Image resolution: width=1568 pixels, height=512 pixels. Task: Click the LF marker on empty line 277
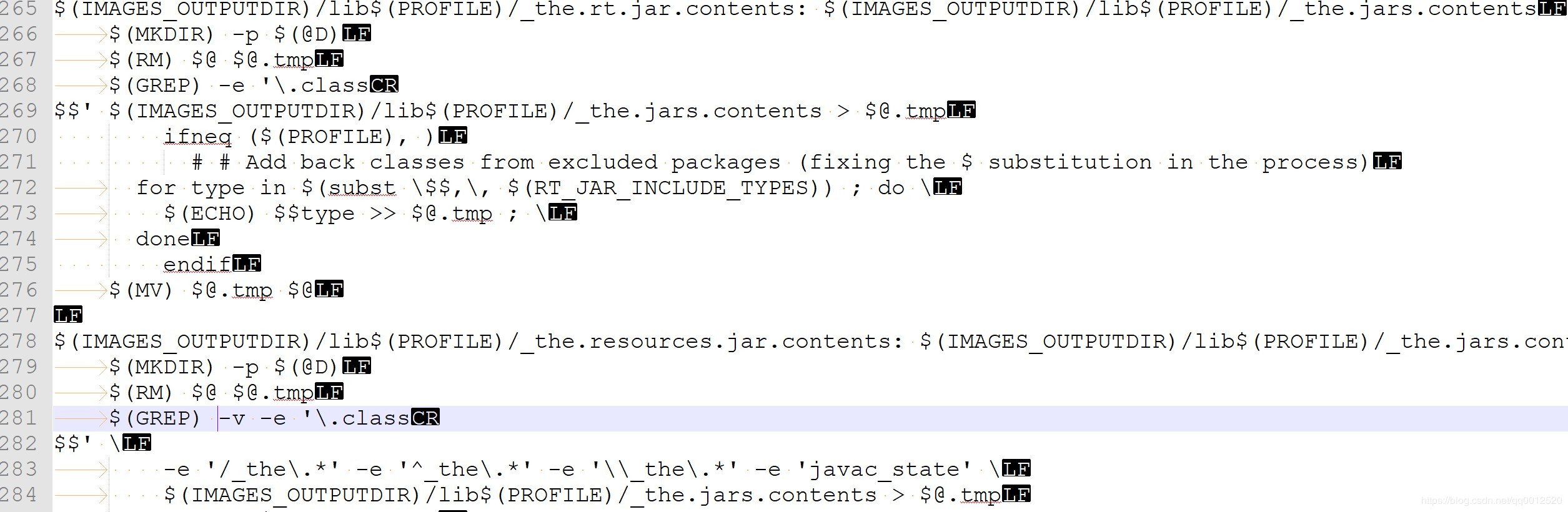(x=68, y=315)
